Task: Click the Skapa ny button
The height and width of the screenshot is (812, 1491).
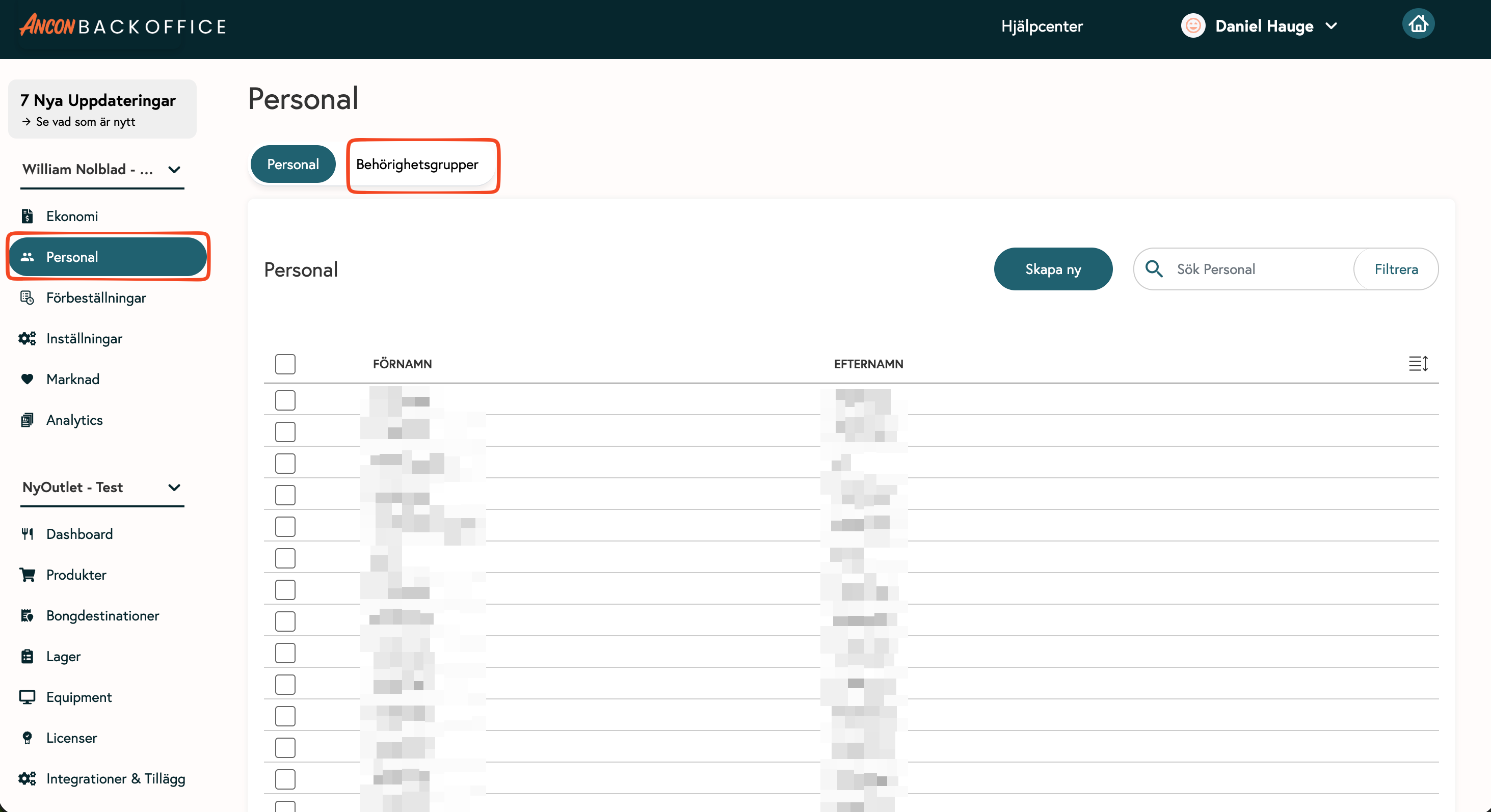Action: click(1053, 269)
